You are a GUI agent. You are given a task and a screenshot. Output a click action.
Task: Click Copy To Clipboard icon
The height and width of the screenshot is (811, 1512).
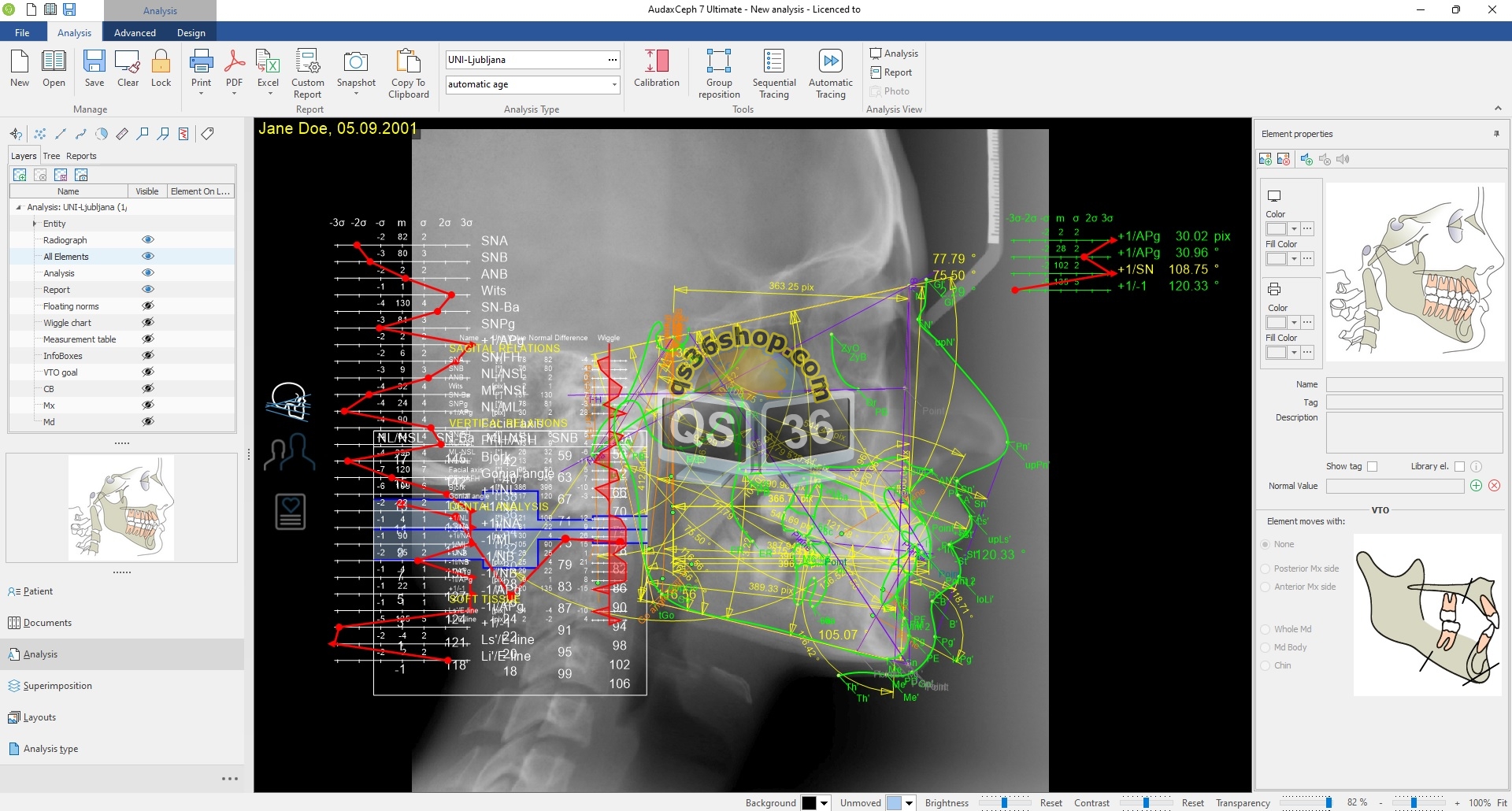coord(408,62)
